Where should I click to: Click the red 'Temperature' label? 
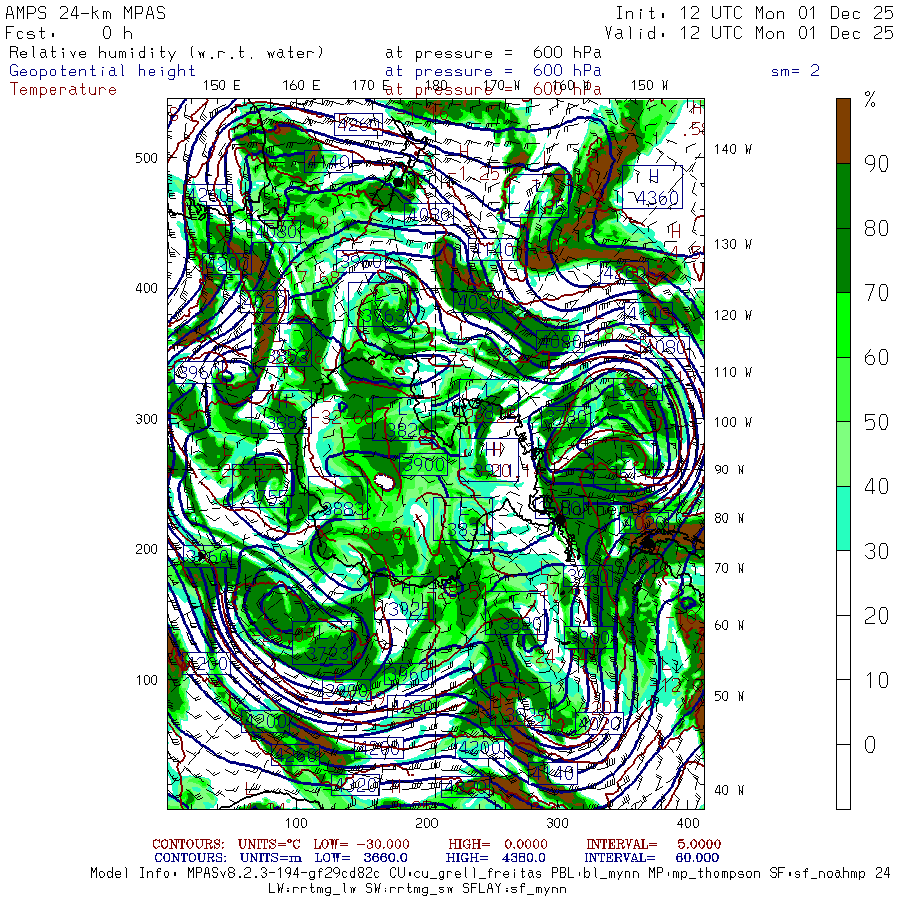[63, 90]
